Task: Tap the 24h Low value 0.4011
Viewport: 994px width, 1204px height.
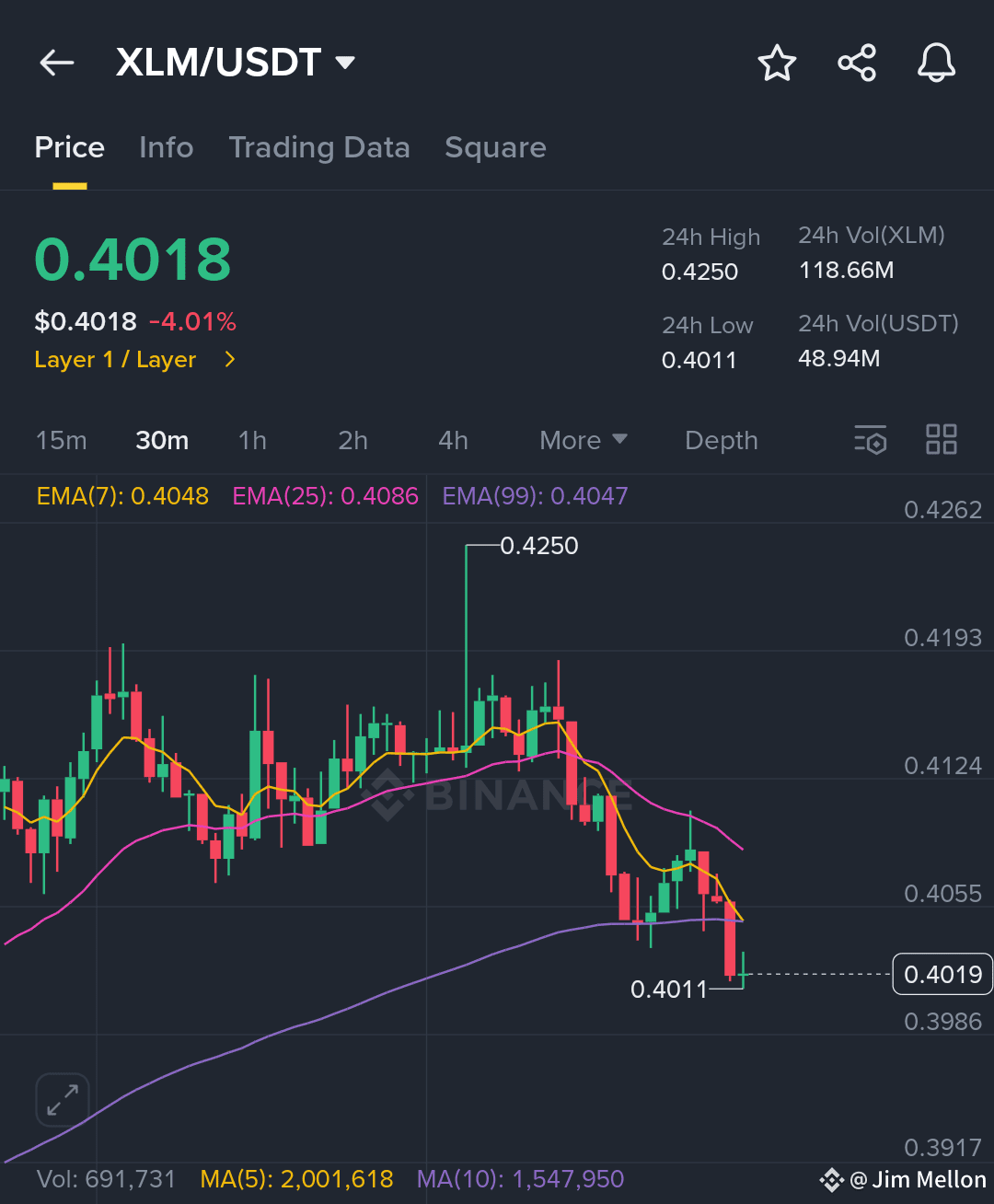Action: tap(699, 360)
